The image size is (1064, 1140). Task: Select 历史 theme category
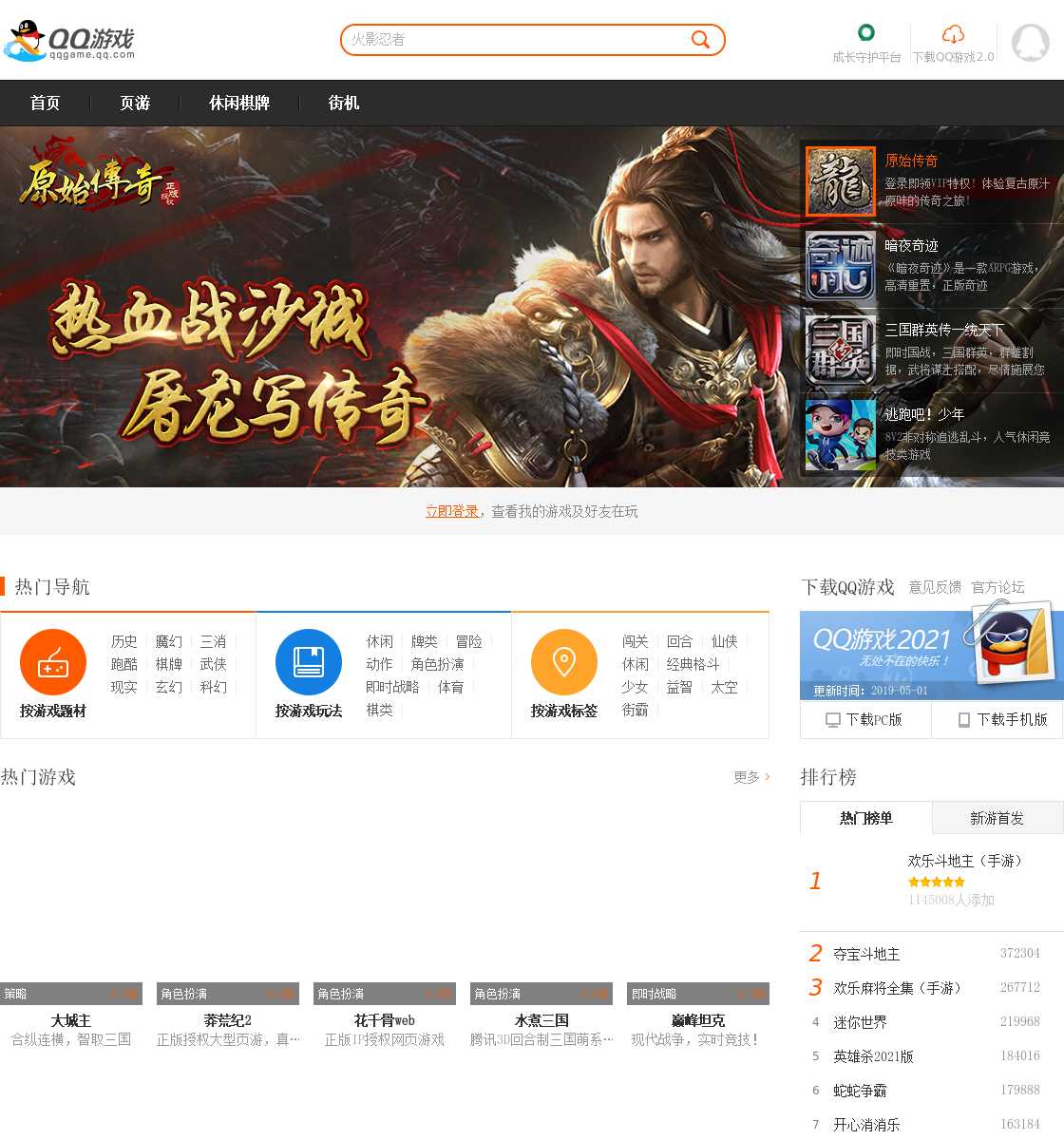pyautogui.click(x=123, y=641)
